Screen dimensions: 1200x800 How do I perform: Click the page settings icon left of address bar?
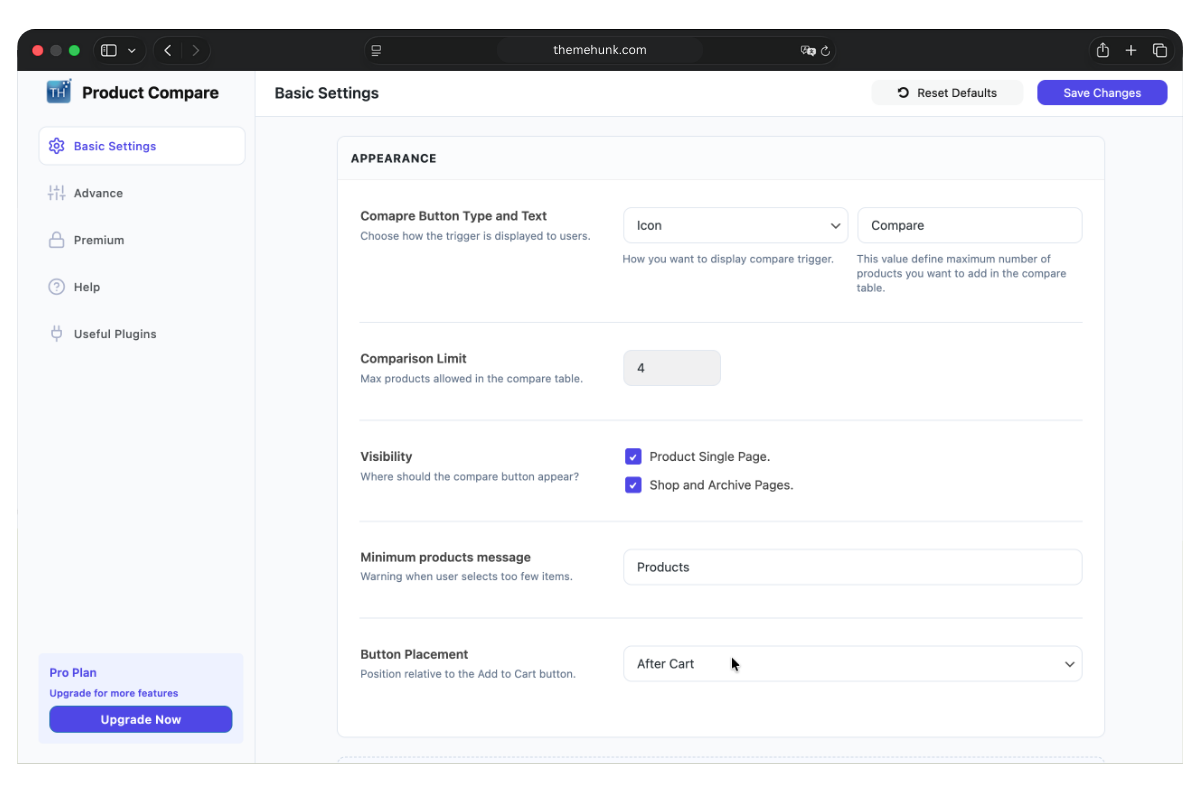tap(376, 50)
